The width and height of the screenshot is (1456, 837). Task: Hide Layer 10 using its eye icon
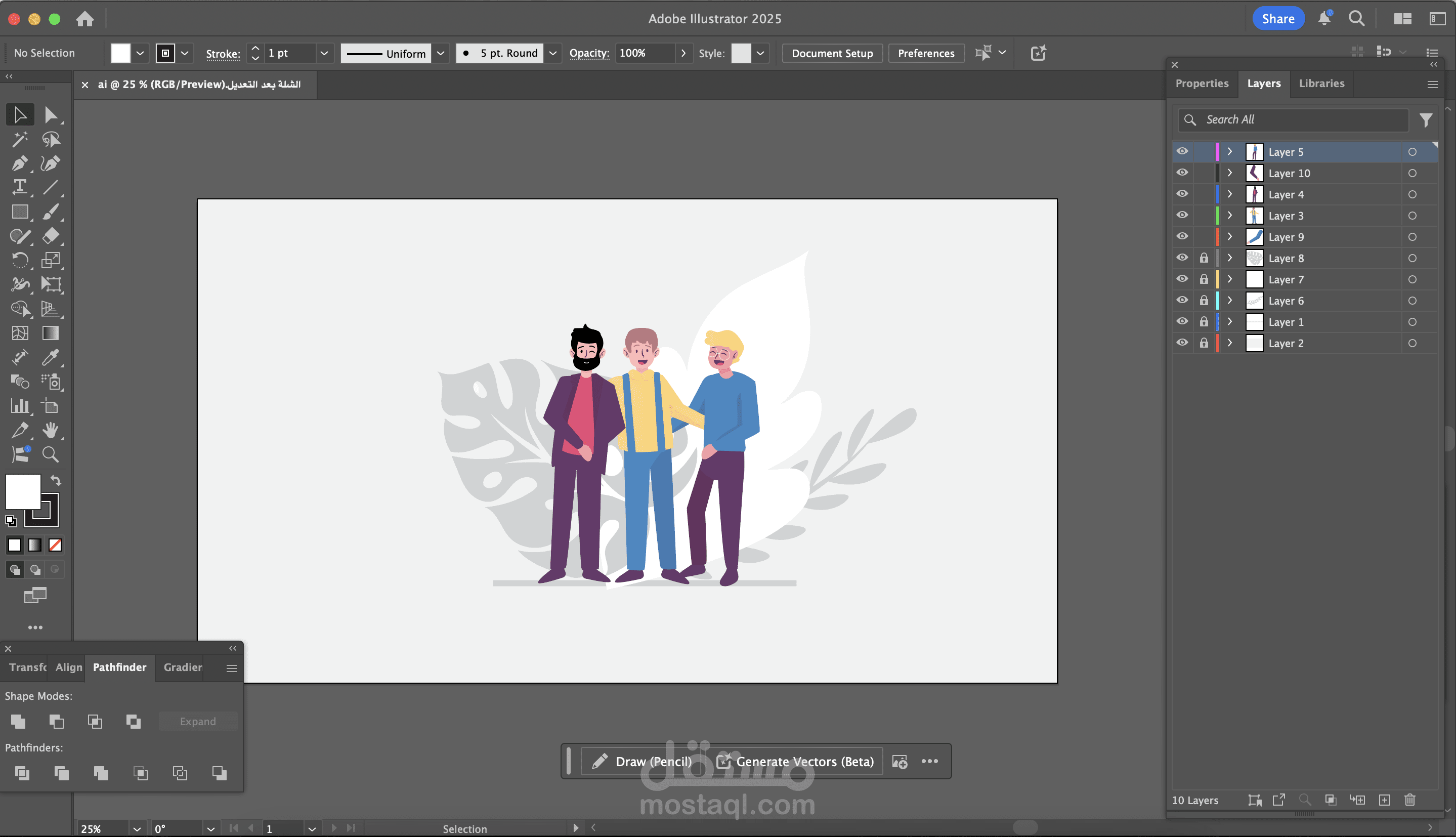pos(1182,173)
